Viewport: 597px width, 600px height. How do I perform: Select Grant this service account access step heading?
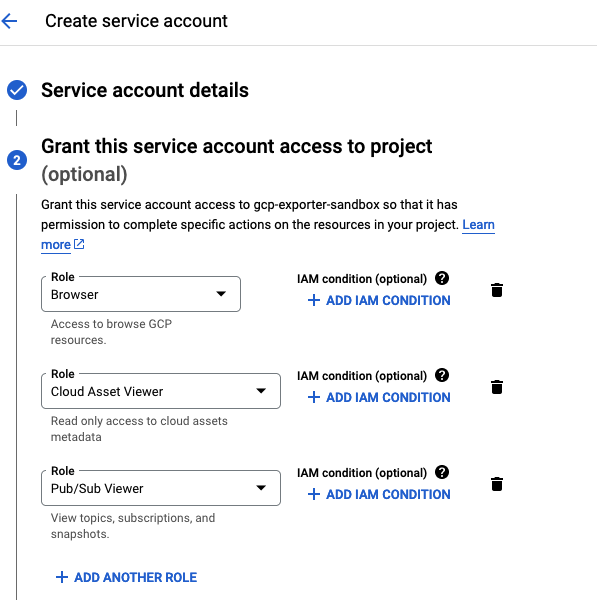pos(237,160)
